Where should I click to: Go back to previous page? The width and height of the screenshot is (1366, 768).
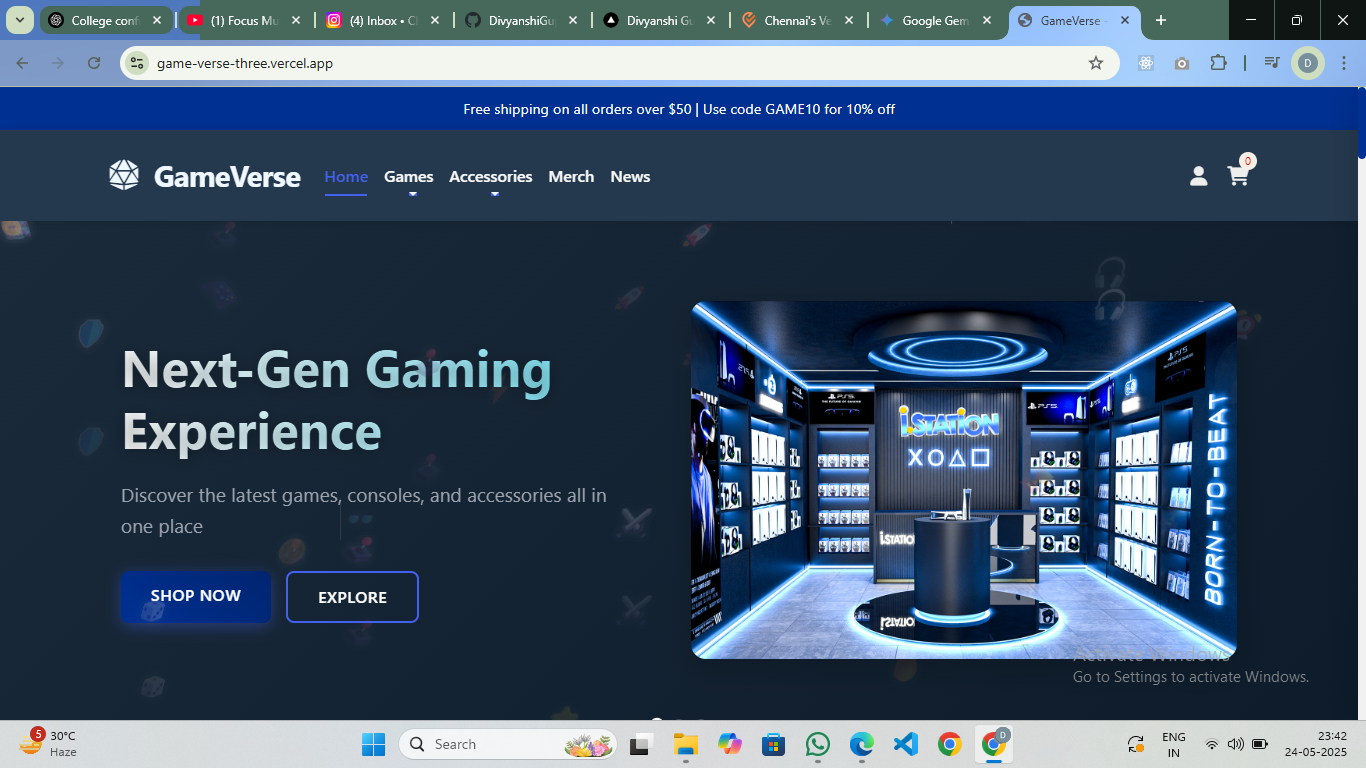coord(22,63)
